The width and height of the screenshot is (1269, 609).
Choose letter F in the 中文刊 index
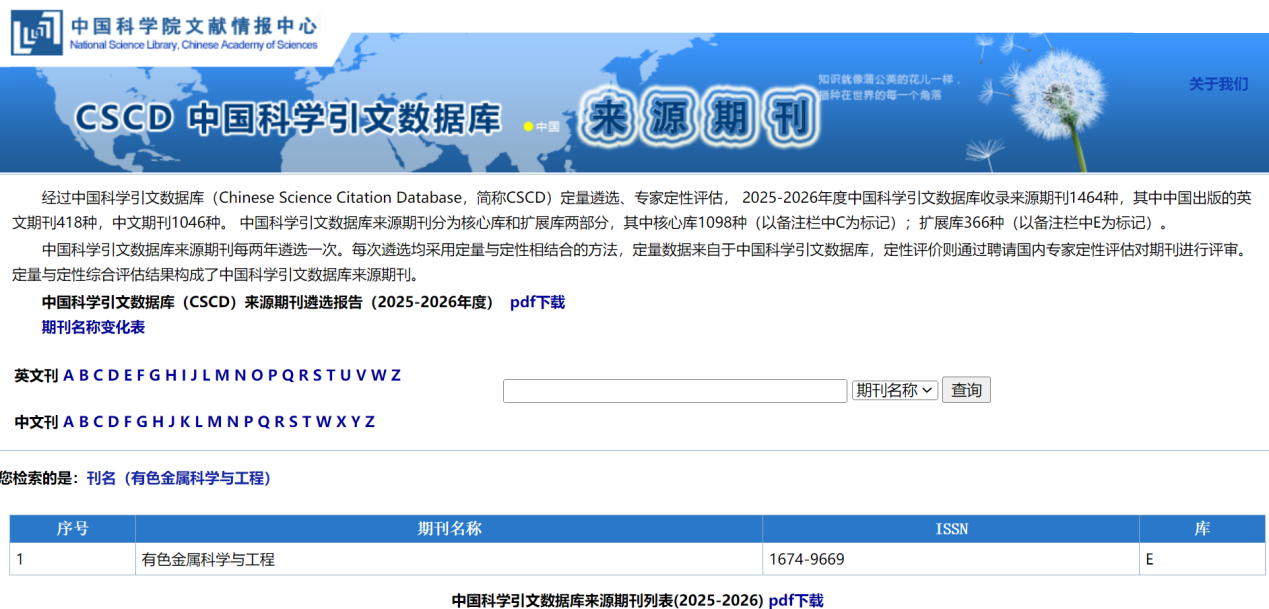click(x=128, y=421)
